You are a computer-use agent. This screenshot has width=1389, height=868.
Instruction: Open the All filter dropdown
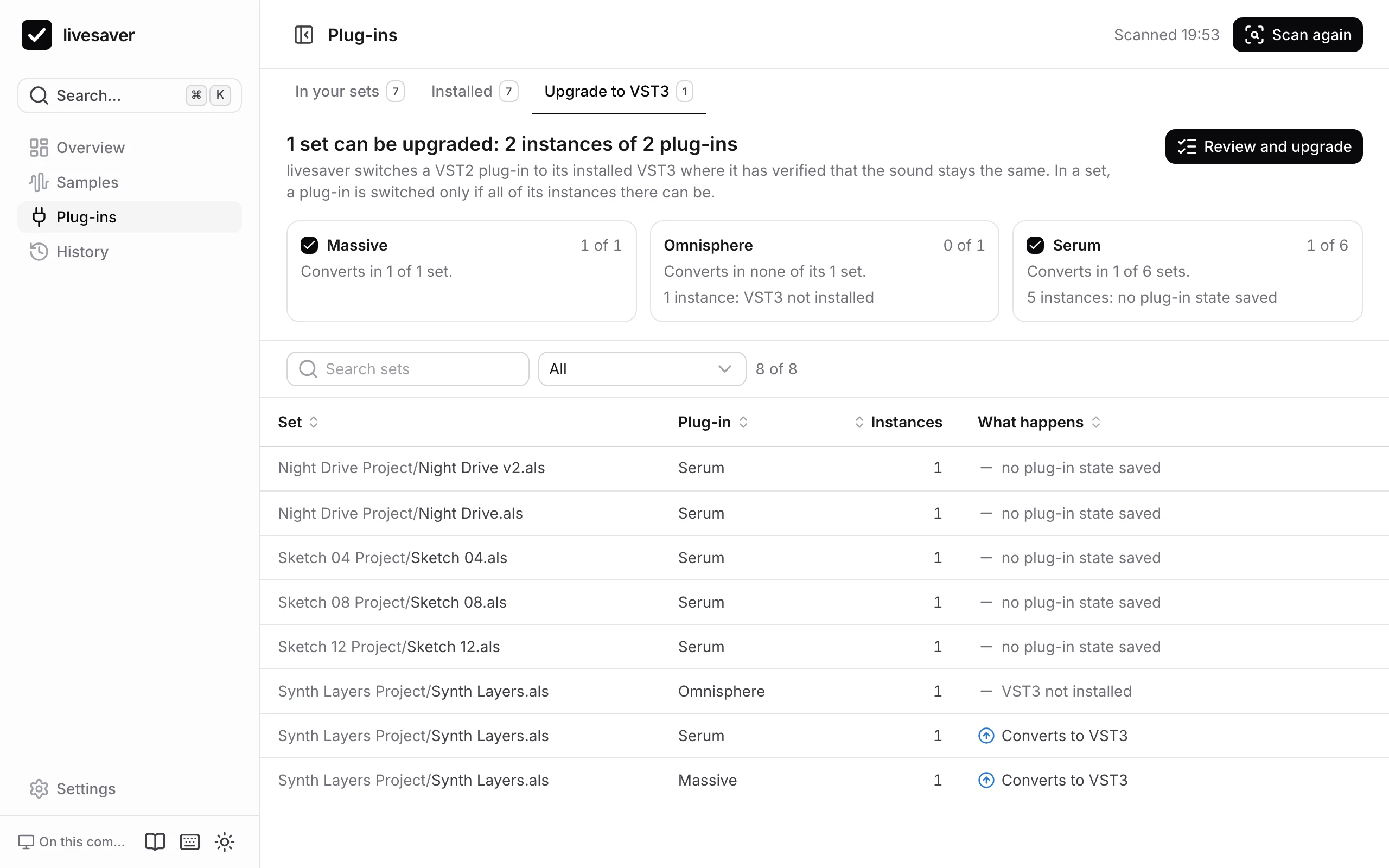pyautogui.click(x=642, y=368)
